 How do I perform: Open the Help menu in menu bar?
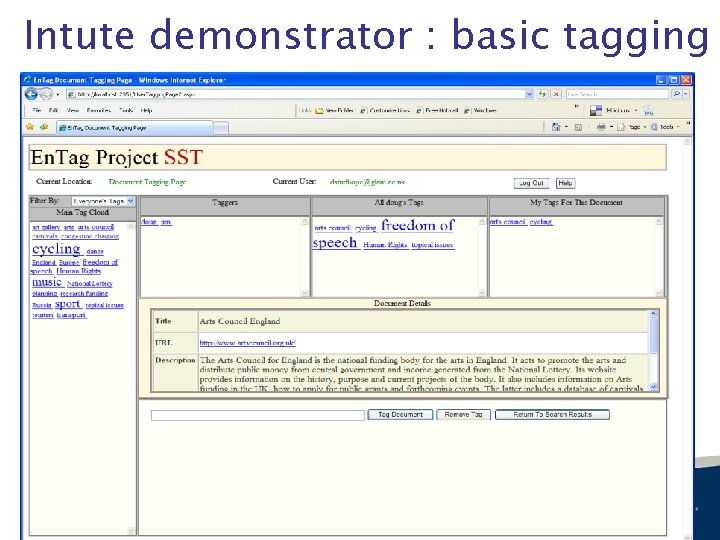(146, 111)
